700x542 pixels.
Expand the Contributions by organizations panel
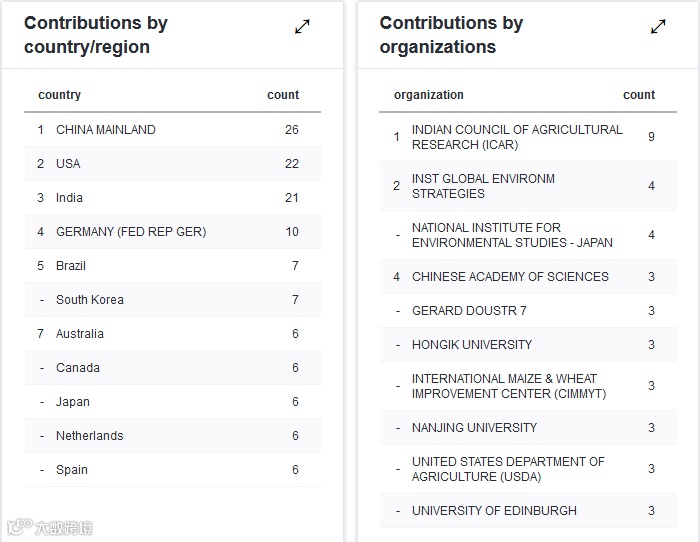(658, 27)
